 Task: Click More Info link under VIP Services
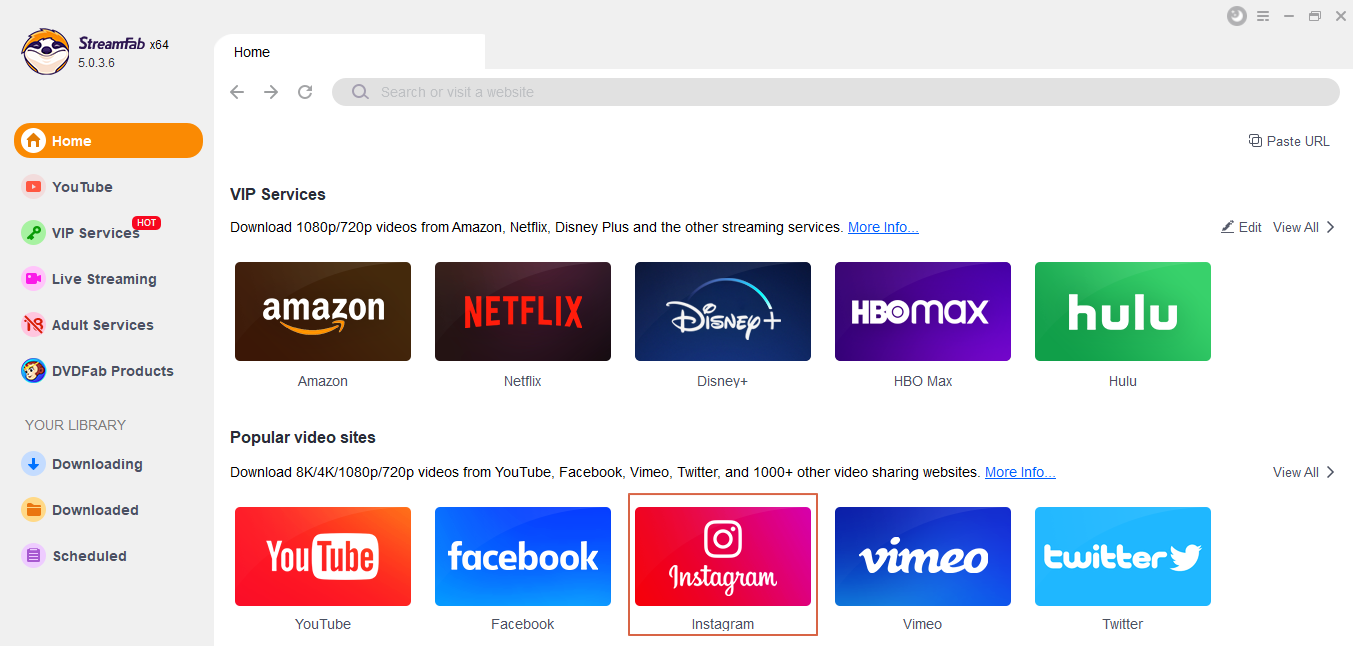[x=883, y=227]
